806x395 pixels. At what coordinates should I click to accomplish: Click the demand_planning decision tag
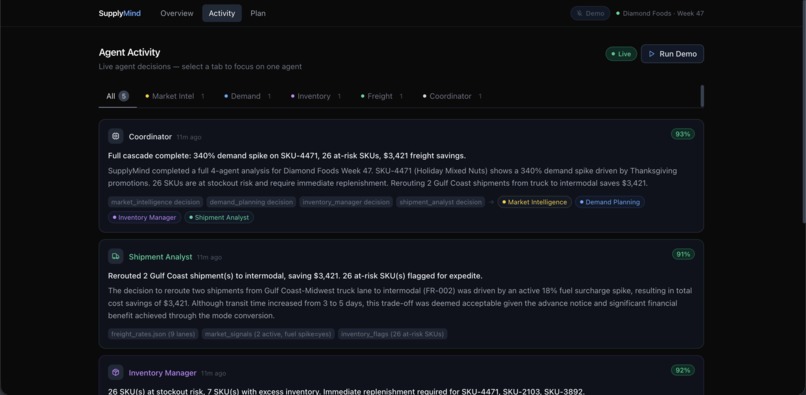251,202
